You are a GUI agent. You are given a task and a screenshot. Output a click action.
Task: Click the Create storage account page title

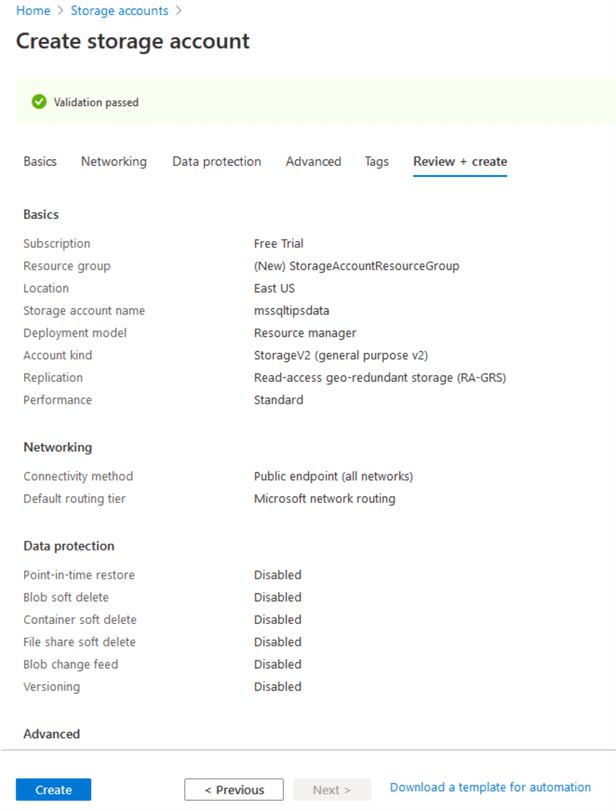pyautogui.click(x=133, y=42)
